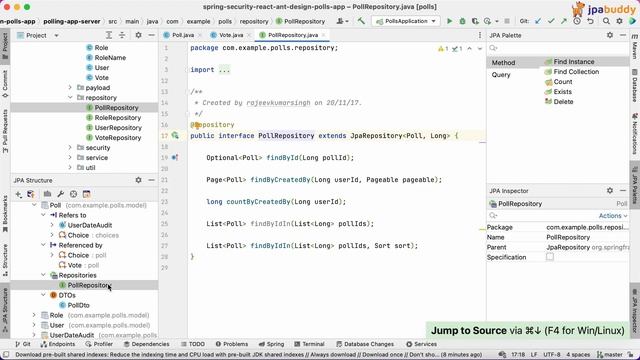Start debugging with the bug icon

462,21
